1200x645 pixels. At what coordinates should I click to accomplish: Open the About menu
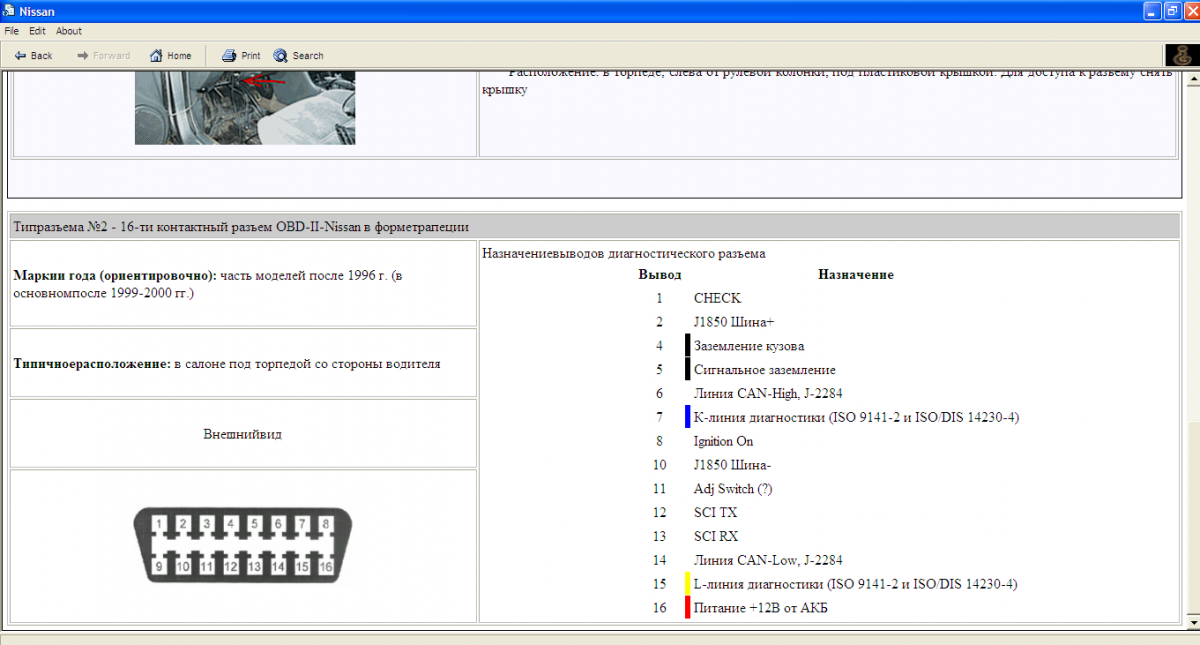69,31
